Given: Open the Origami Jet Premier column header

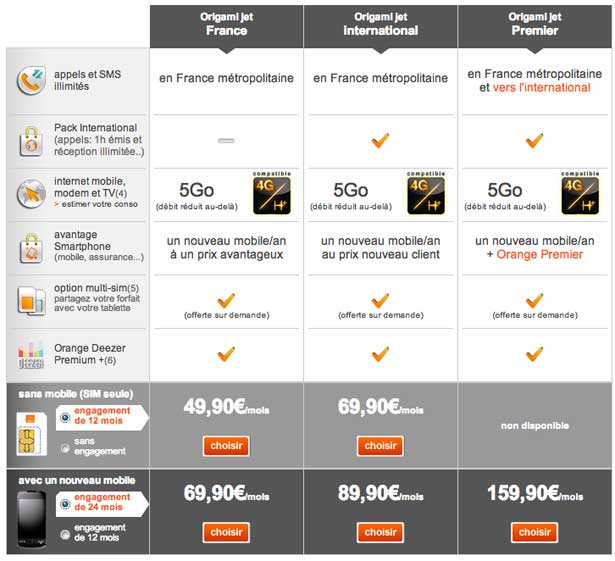Looking at the screenshot, I should click(x=533, y=24).
